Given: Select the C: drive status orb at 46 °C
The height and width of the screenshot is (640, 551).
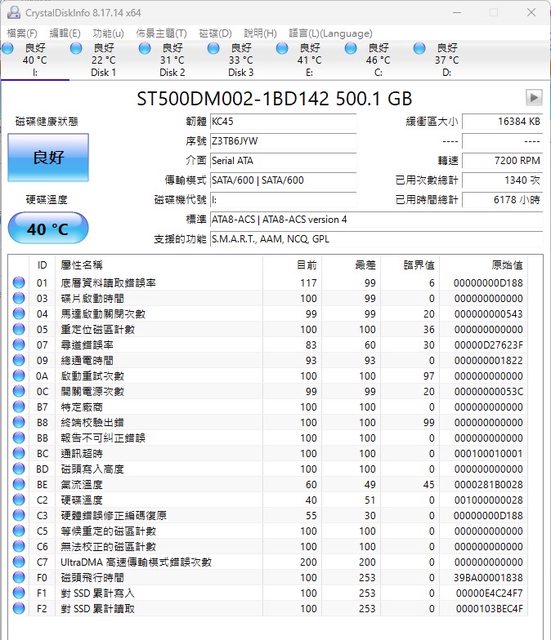Looking at the screenshot, I should [x=351, y=49].
